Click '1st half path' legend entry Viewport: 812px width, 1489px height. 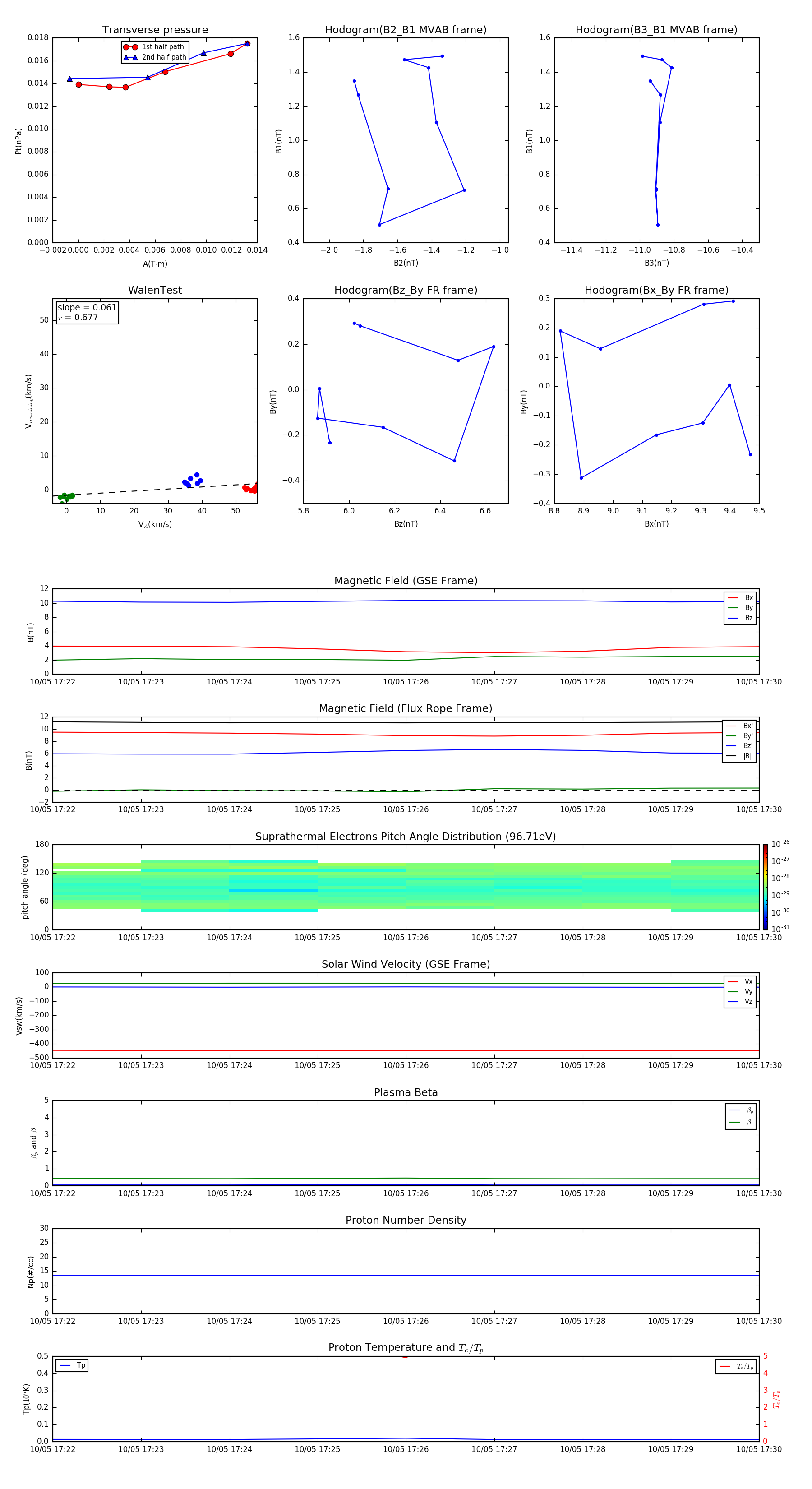pos(154,47)
